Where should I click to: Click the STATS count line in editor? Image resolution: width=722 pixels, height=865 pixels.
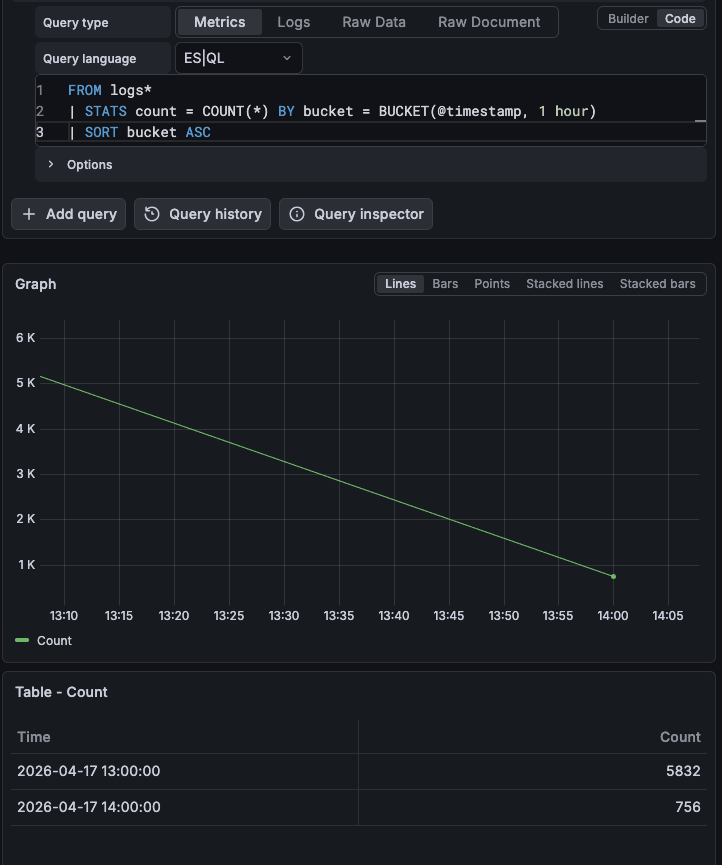tap(332, 111)
